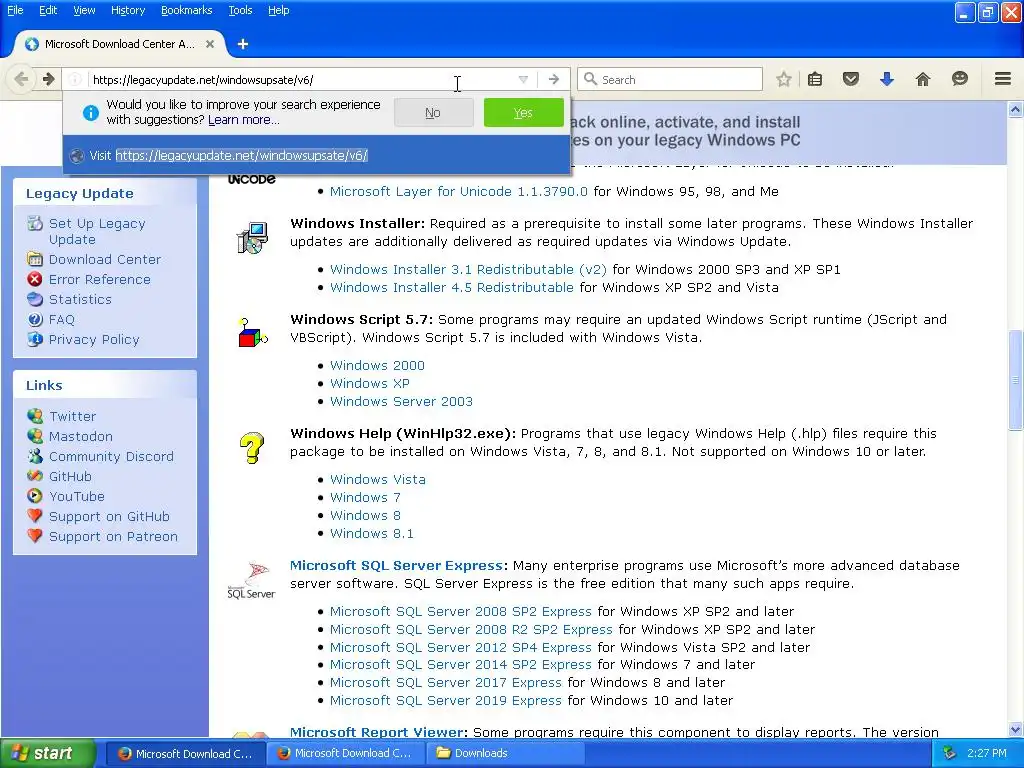Open the Windows Vista help link
Image resolution: width=1024 pixels, height=768 pixels.
coord(377,479)
